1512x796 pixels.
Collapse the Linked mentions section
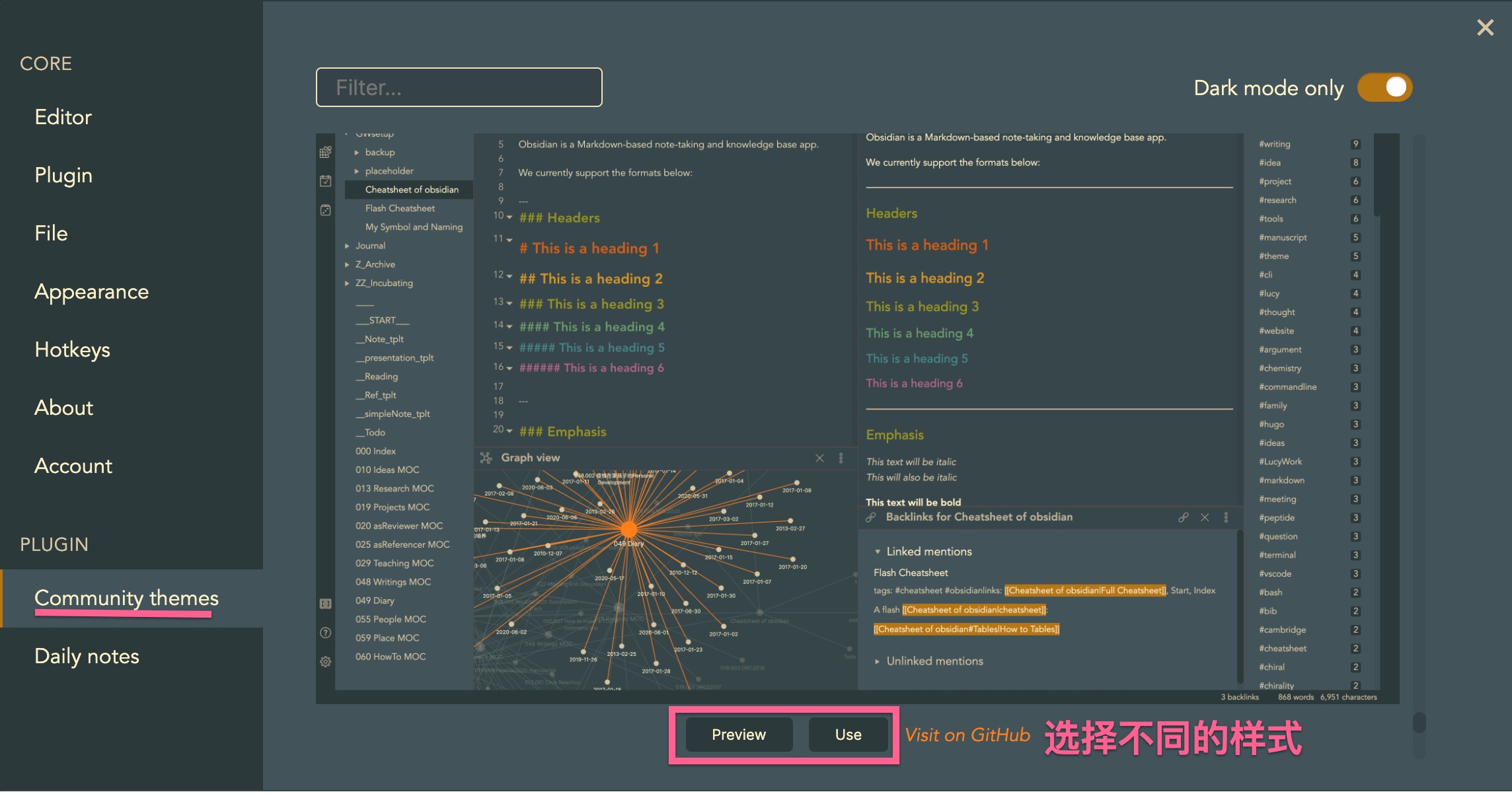pos(877,552)
